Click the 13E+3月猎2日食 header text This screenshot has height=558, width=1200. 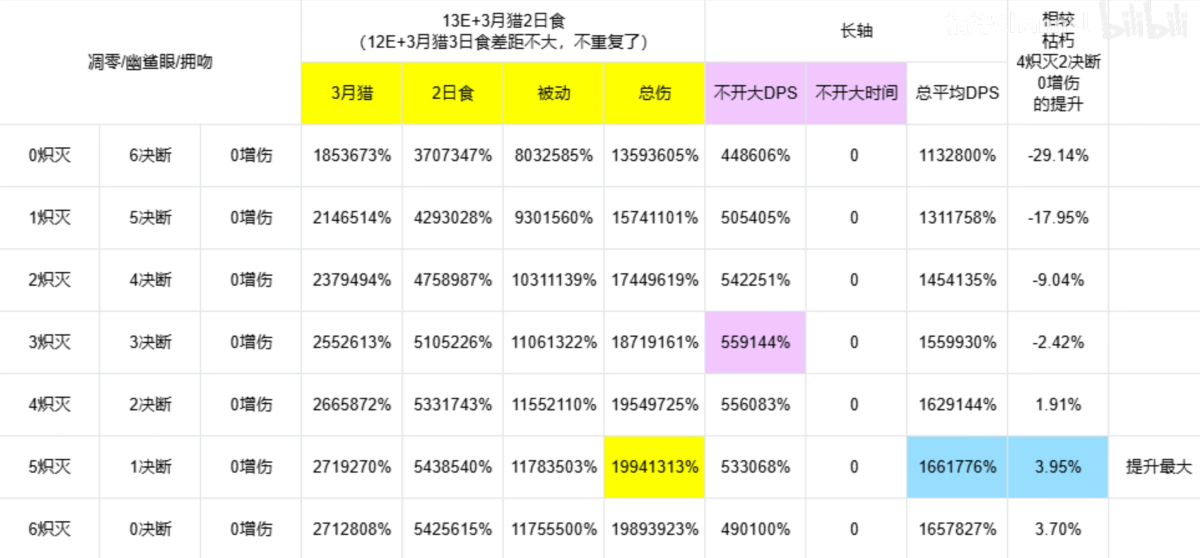coord(504,21)
